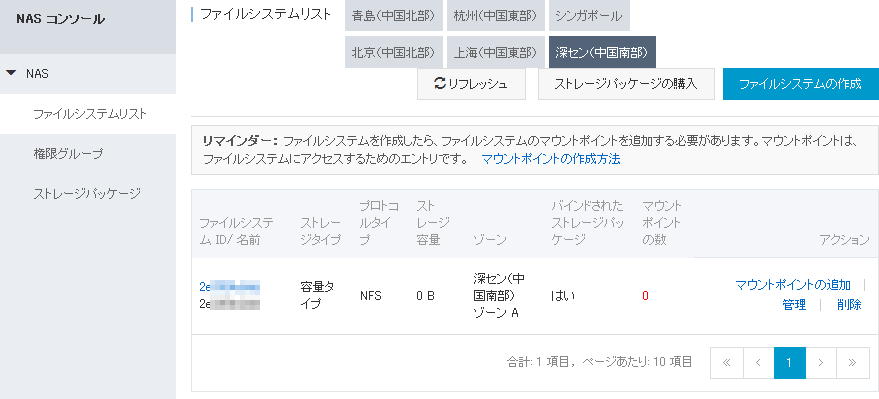This screenshot has width=879, height=399.
Task: Select page 1 in pagination
Action: [x=789, y=363]
